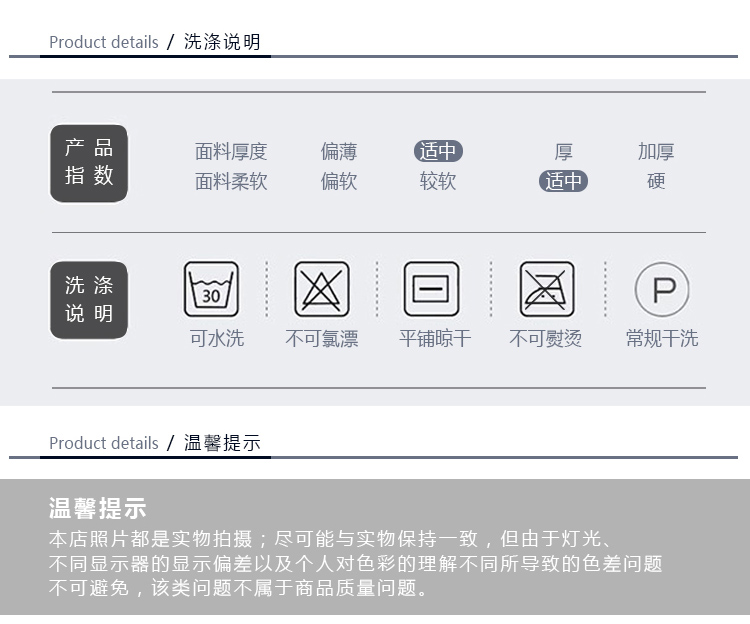This screenshot has width=750, height=624.
Task: Click the 洗涤说明 dark badge
Action: coord(89,300)
